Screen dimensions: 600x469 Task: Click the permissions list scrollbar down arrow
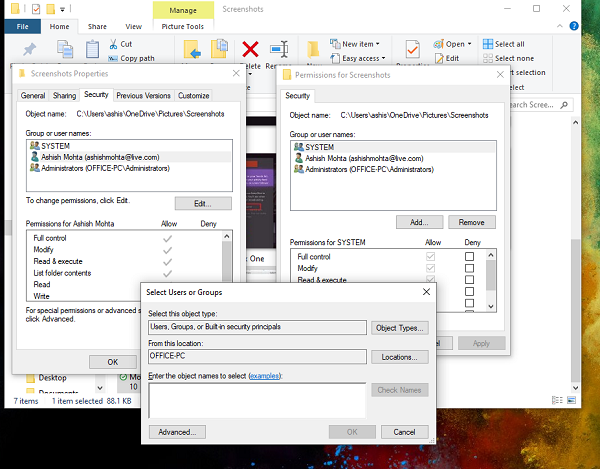pos(490,304)
